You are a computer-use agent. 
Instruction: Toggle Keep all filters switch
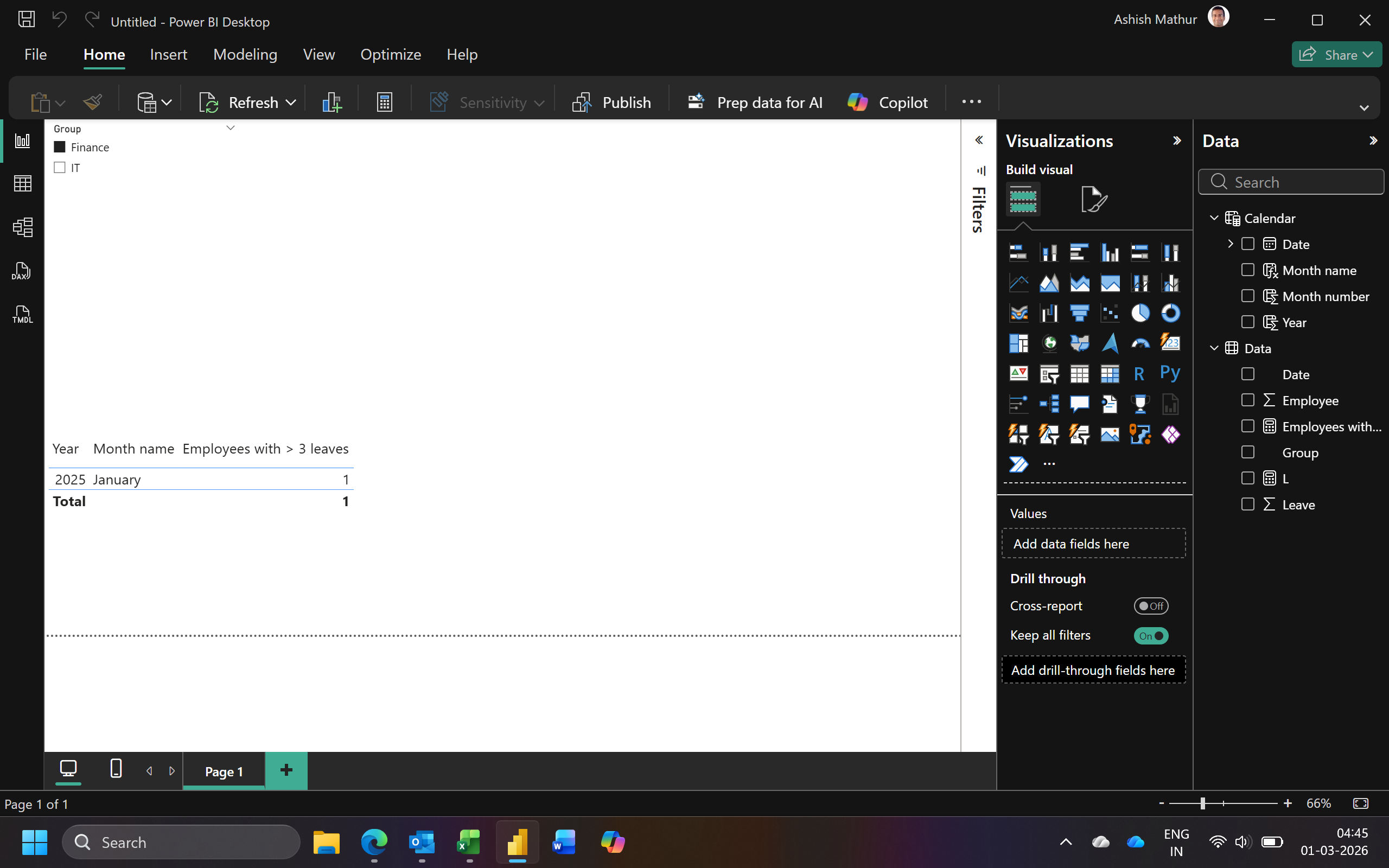point(1151,635)
